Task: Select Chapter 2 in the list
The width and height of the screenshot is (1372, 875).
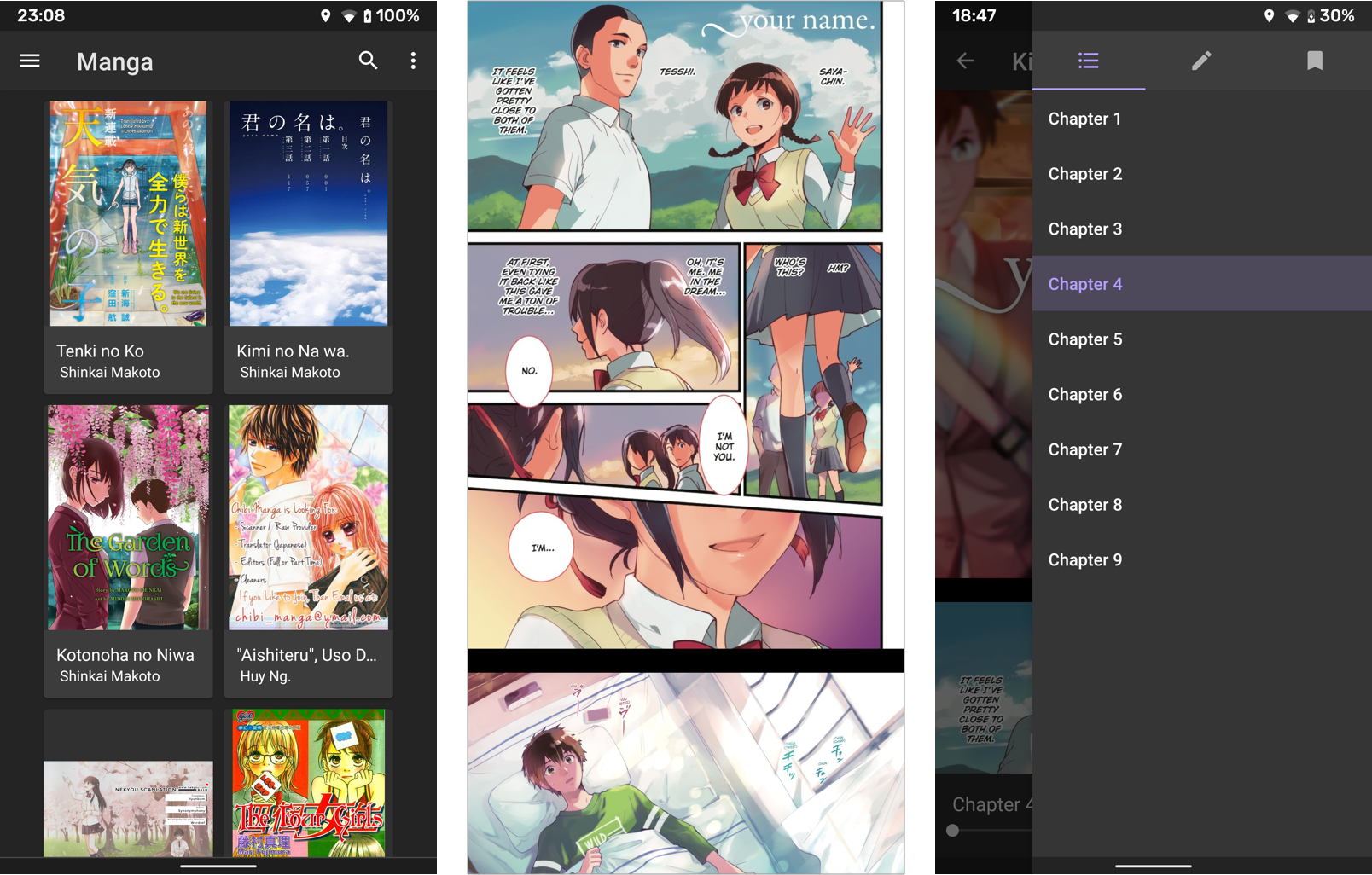Action: pyautogui.click(x=1202, y=174)
